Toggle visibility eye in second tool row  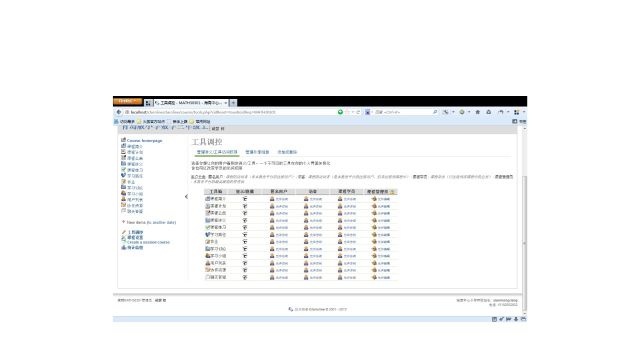click(x=245, y=206)
